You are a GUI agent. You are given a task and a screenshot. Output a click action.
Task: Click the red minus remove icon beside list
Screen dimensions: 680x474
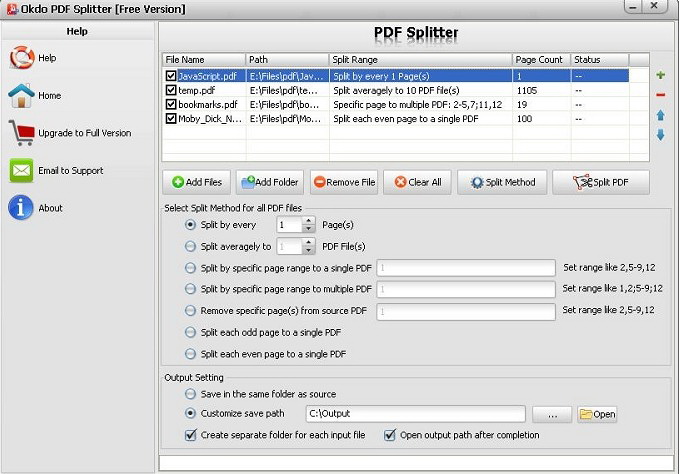(x=660, y=95)
